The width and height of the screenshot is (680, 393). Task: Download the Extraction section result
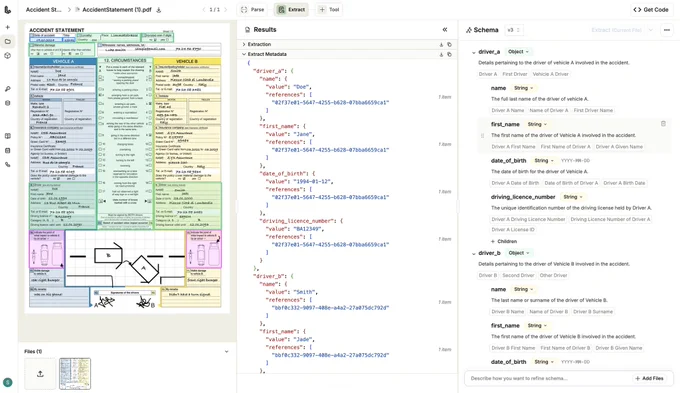[441, 44]
